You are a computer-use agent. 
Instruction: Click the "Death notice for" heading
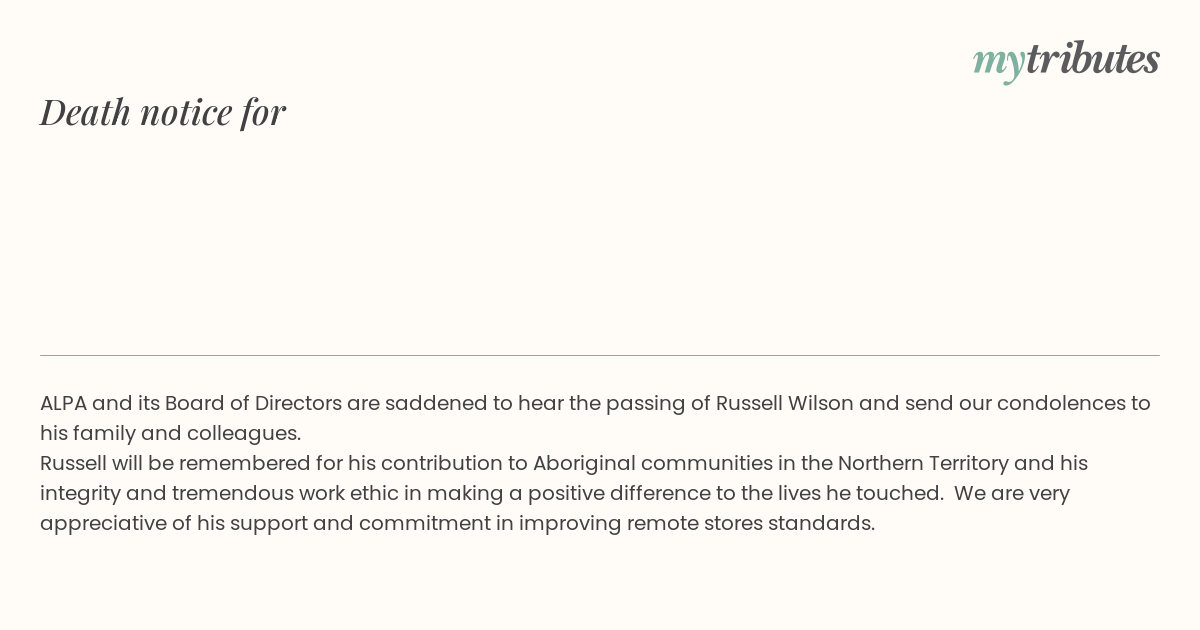(163, 112)
